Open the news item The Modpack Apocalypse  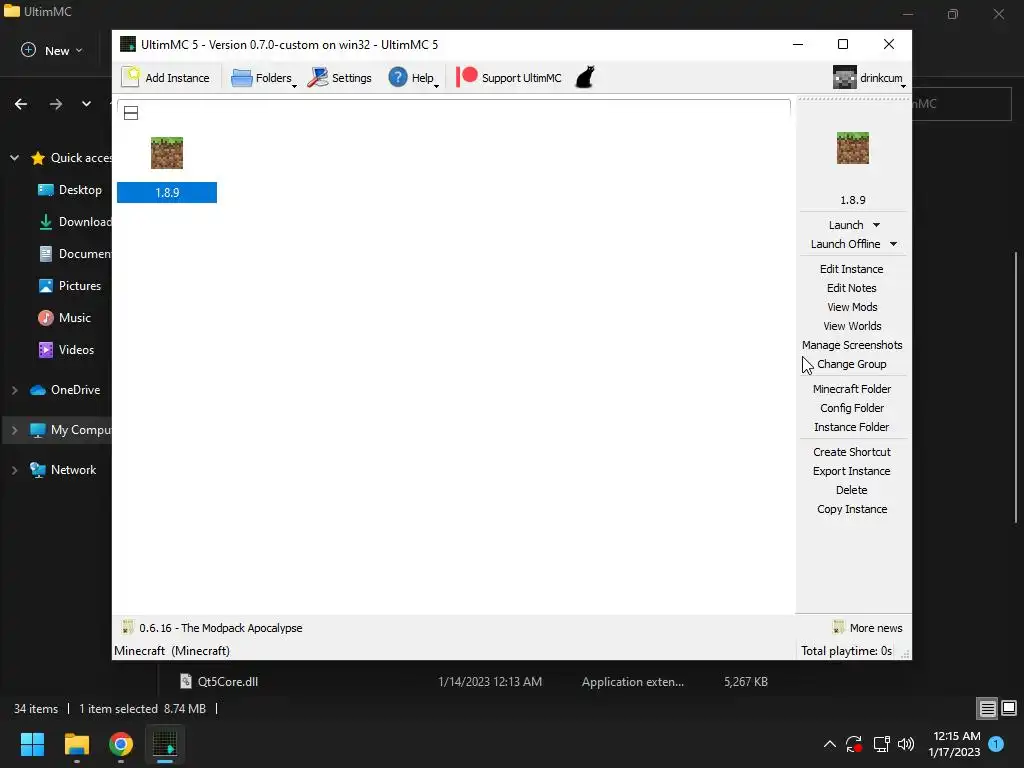click(212, 628)
